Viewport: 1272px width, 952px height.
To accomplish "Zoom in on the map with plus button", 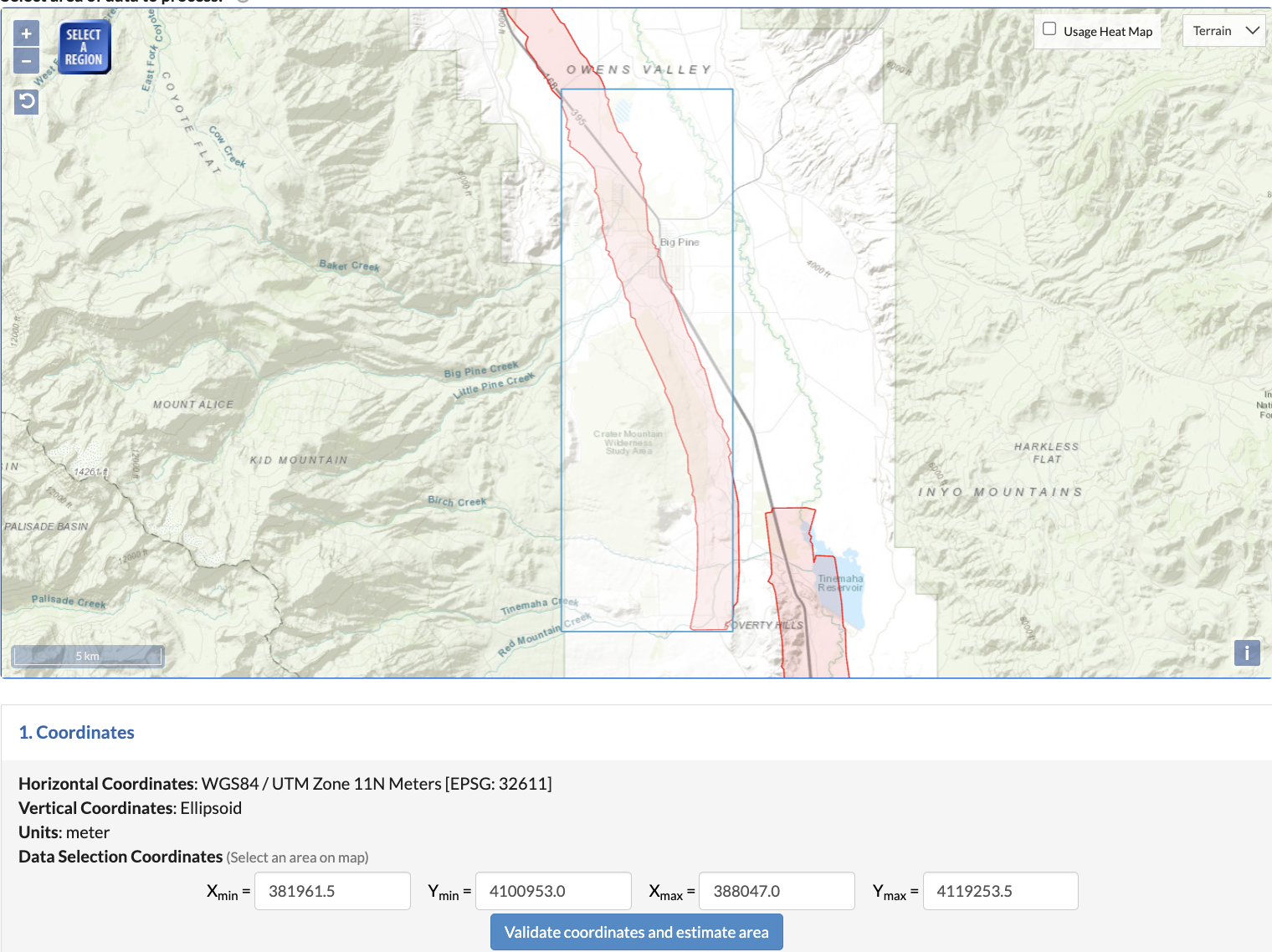I will [26, 33].
